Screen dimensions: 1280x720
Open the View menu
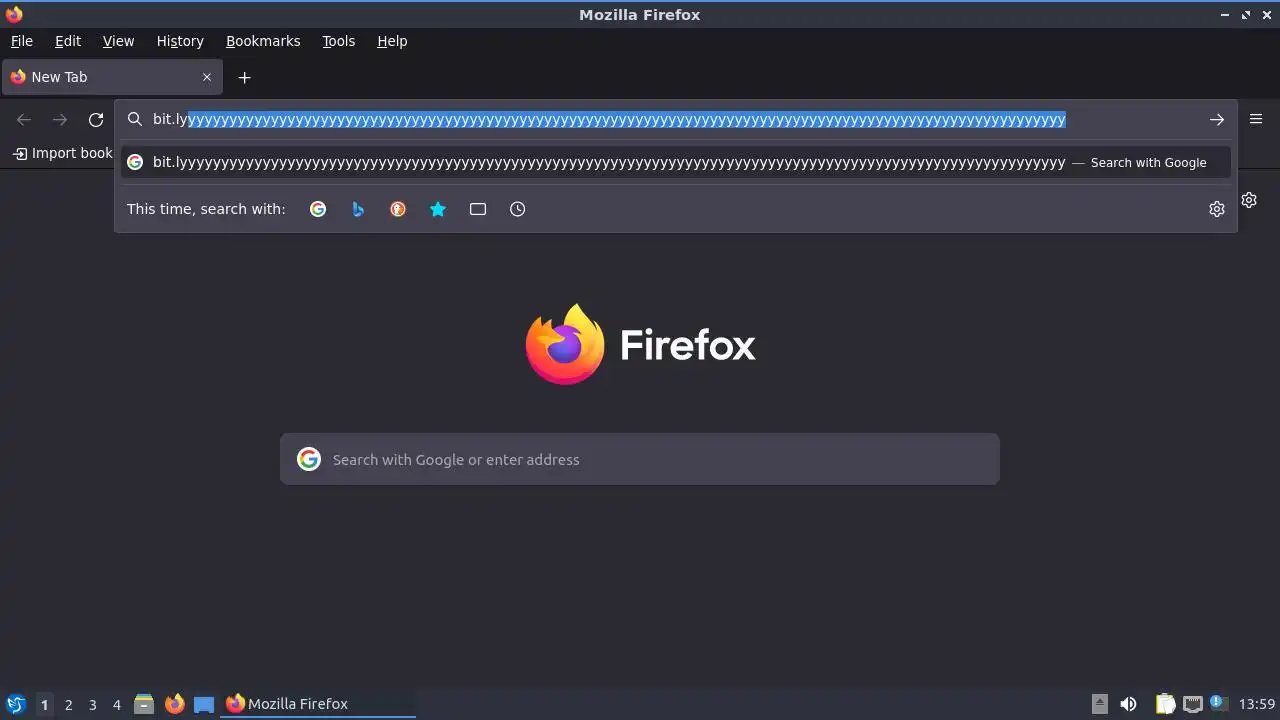tap(118, 41)
